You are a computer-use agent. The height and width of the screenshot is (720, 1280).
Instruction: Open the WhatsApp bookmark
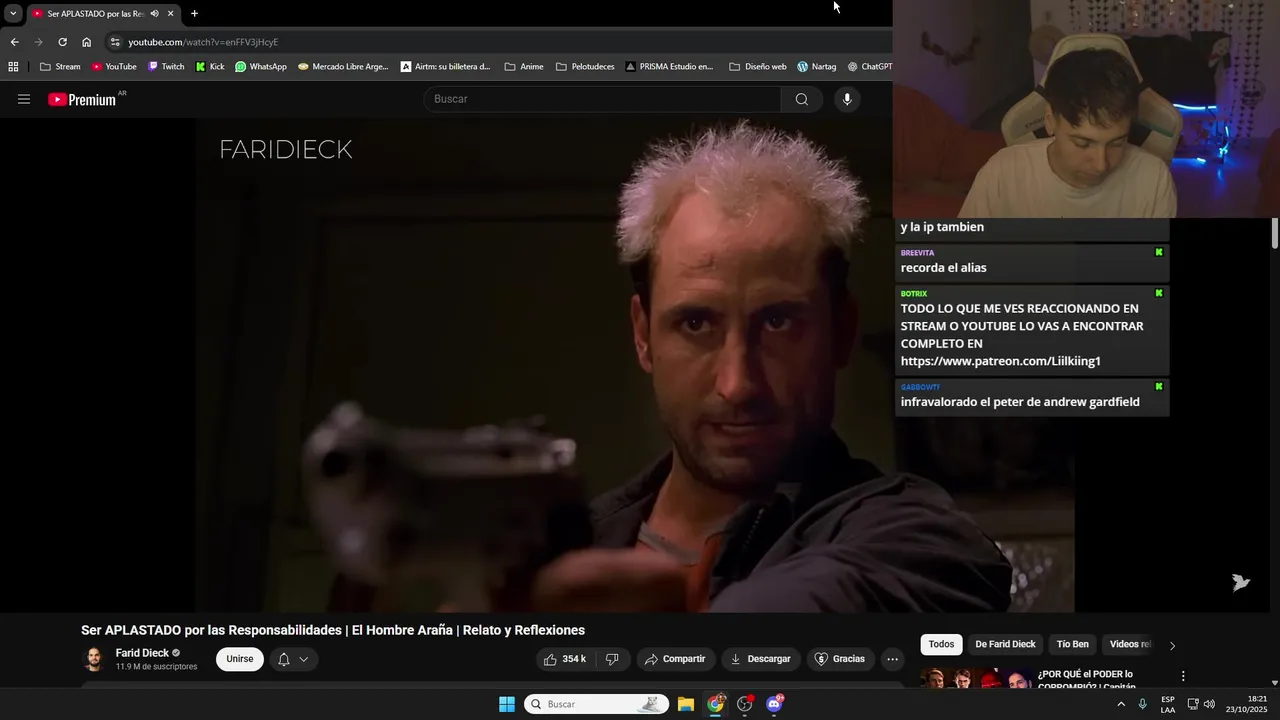tap(261, 67)
